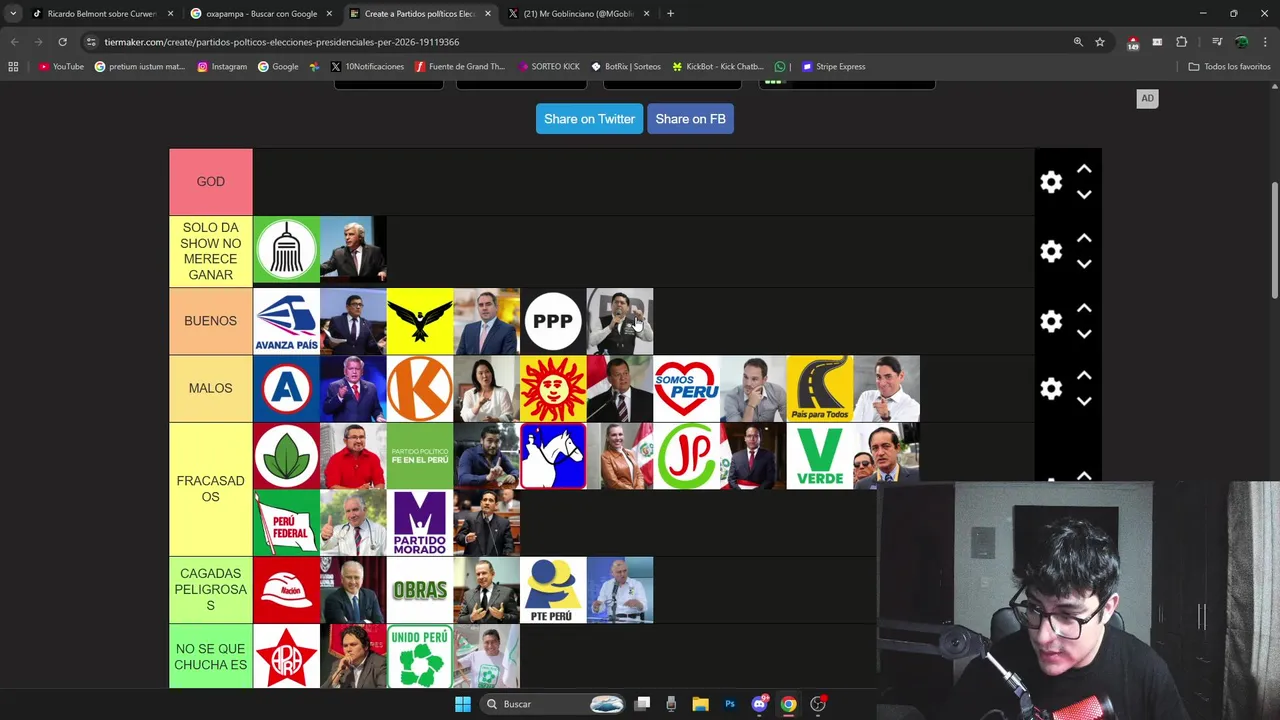1280x720 pixels.
Task: Select the red sun party logo
Action: click(x=553, y=388)
